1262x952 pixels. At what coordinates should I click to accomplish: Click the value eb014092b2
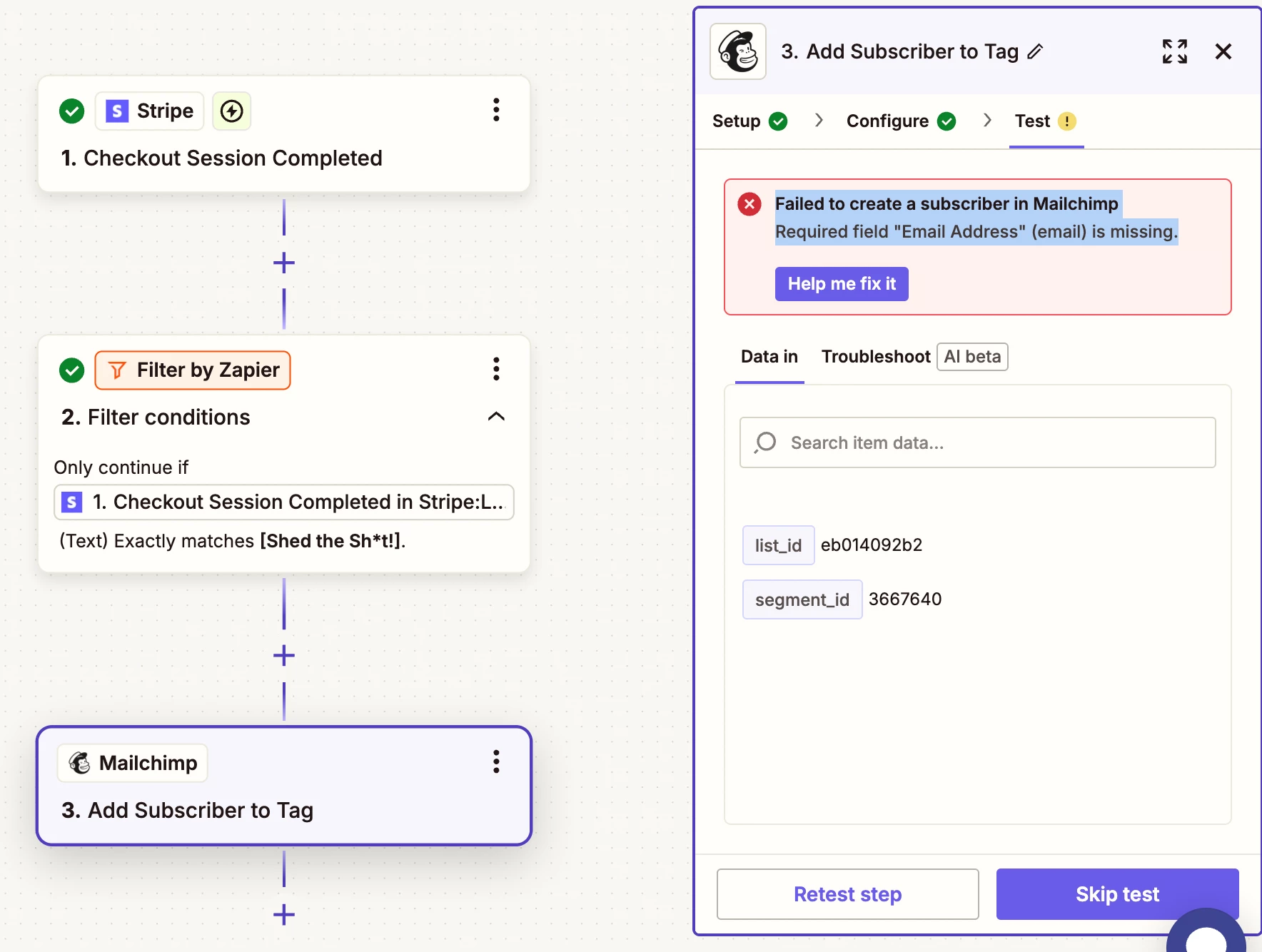point(872,545)
